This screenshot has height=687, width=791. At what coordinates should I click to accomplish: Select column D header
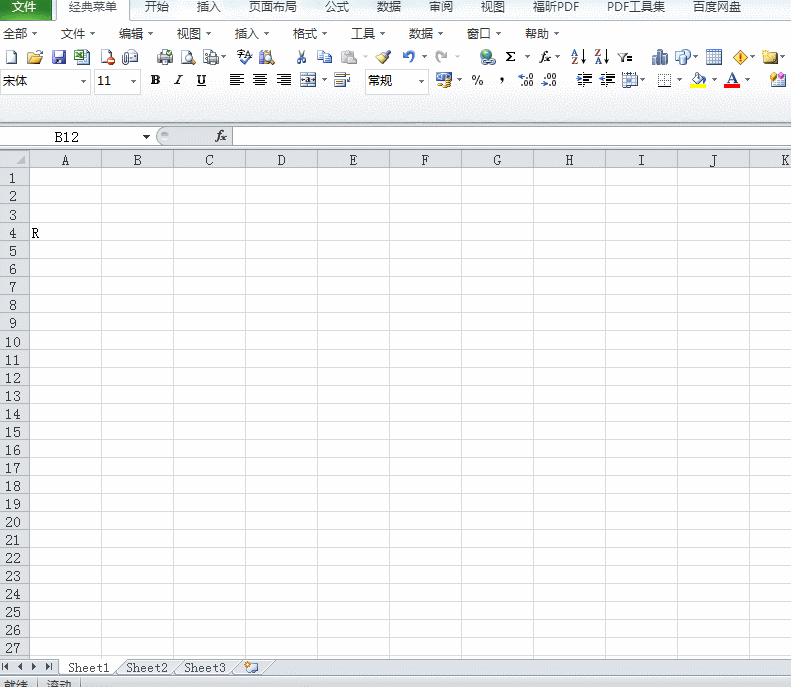[x=281, y=160]
